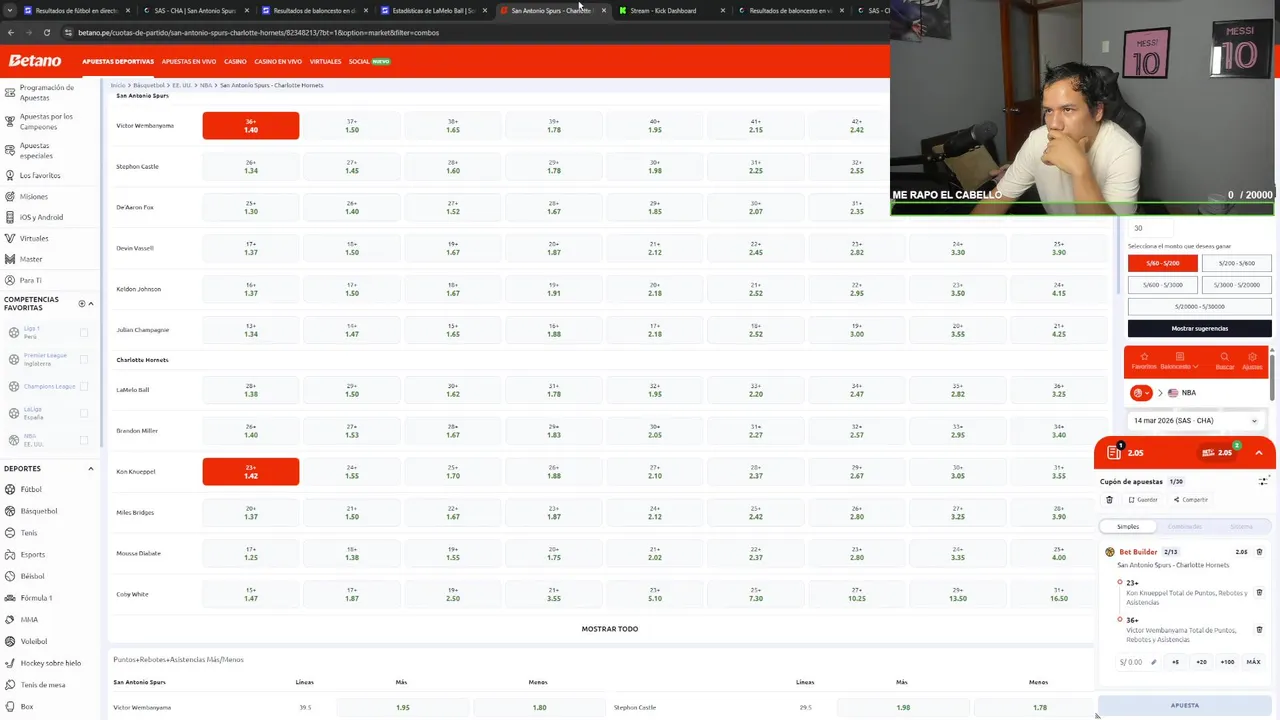Open Misiones in the sidebar
Screen dimensions: 1280x720
(x=33, y=196)
